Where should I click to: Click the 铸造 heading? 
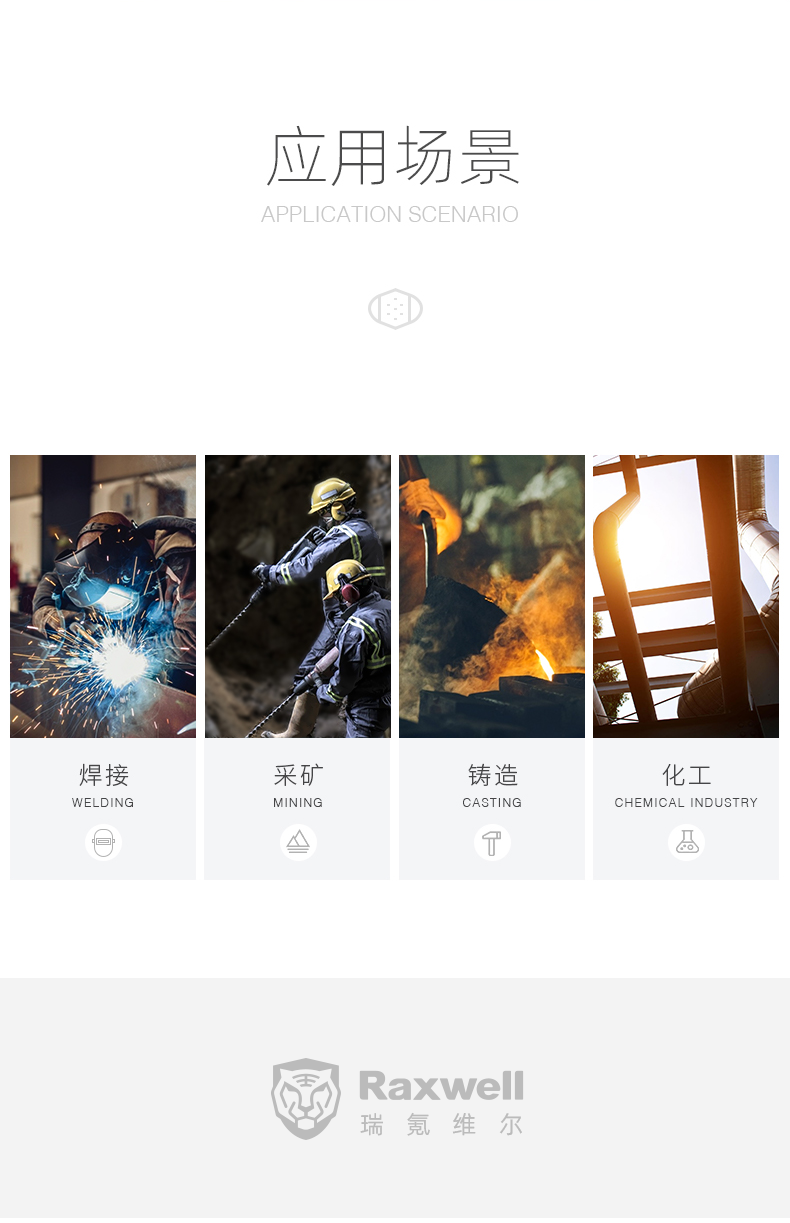[x=493, y=775]
